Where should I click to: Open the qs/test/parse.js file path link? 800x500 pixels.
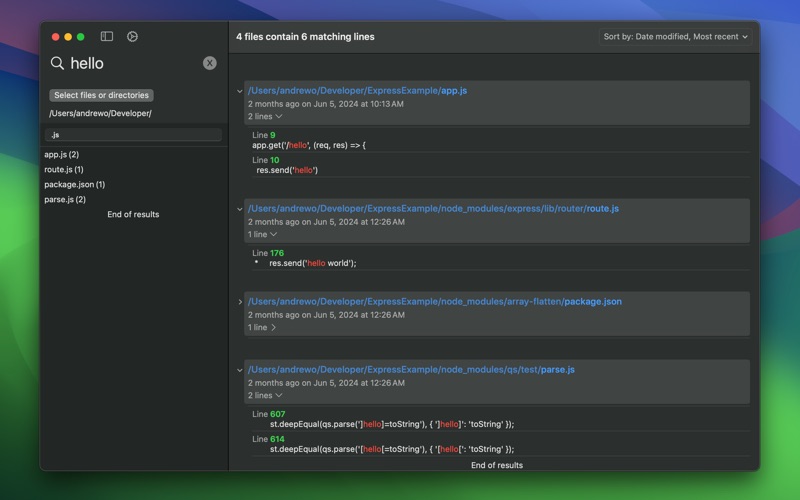[x=411, y=369]
